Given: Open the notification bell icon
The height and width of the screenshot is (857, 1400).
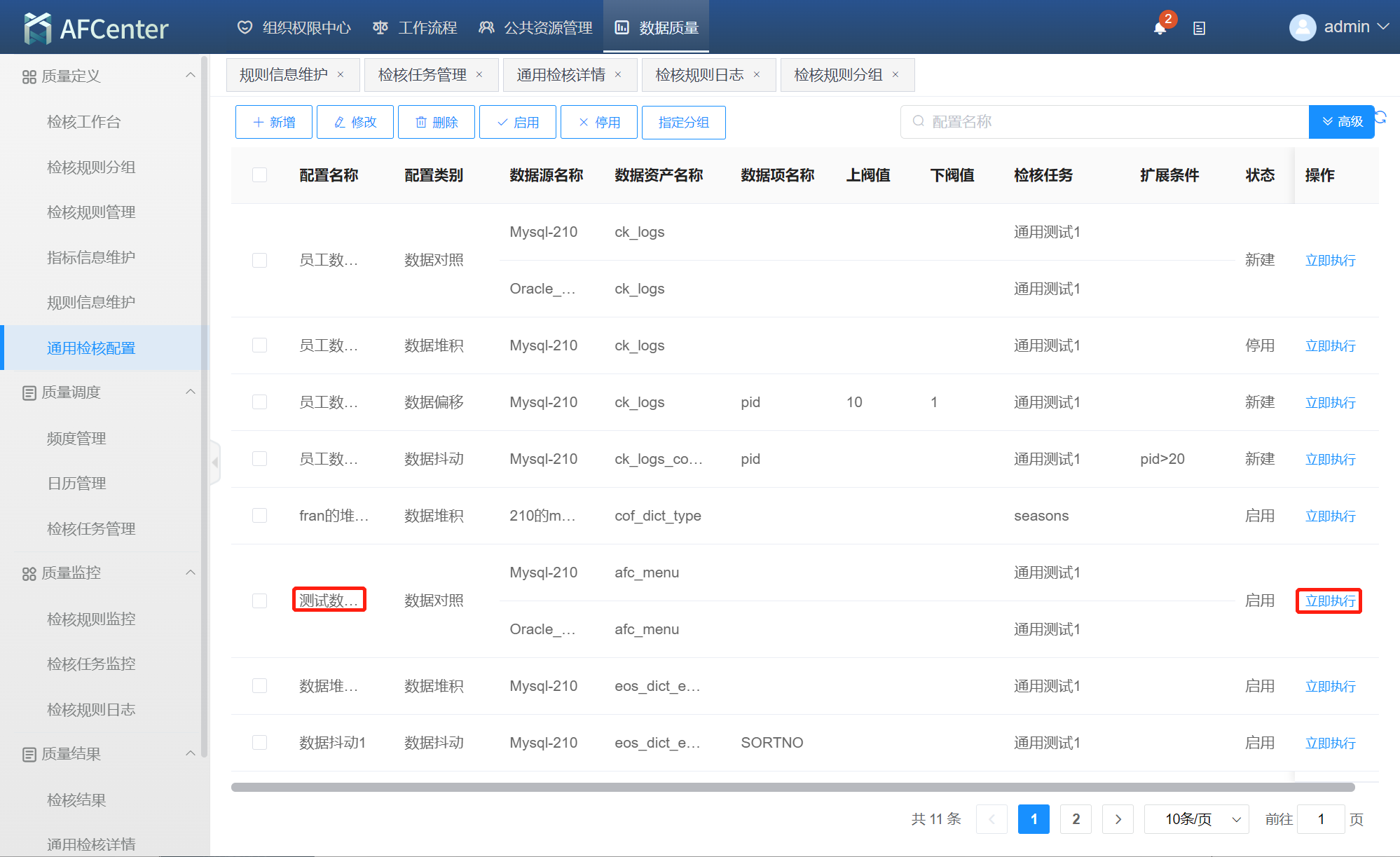Looking at the screenshot, I should 1160,28.
